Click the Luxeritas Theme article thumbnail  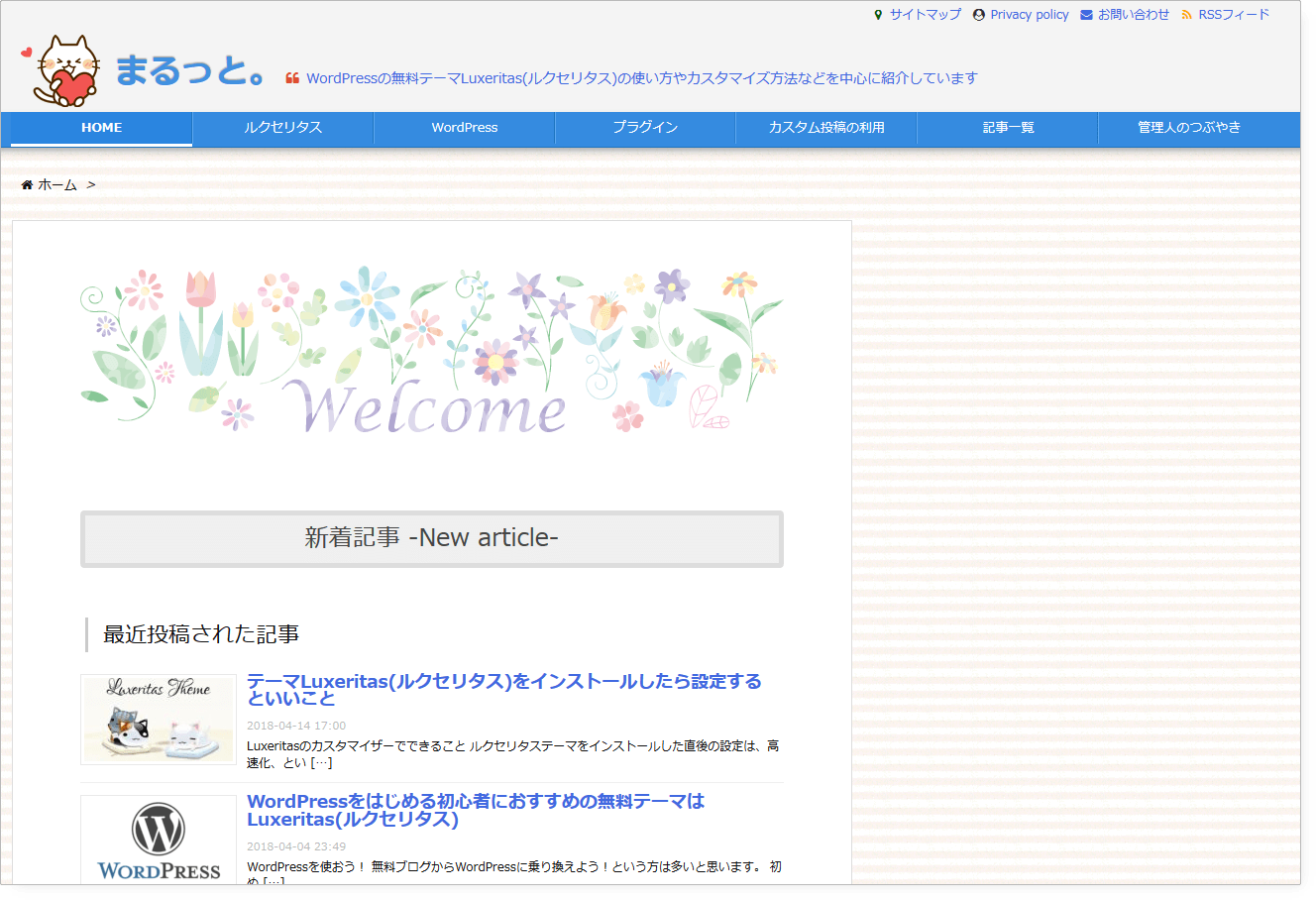[158, 720]
